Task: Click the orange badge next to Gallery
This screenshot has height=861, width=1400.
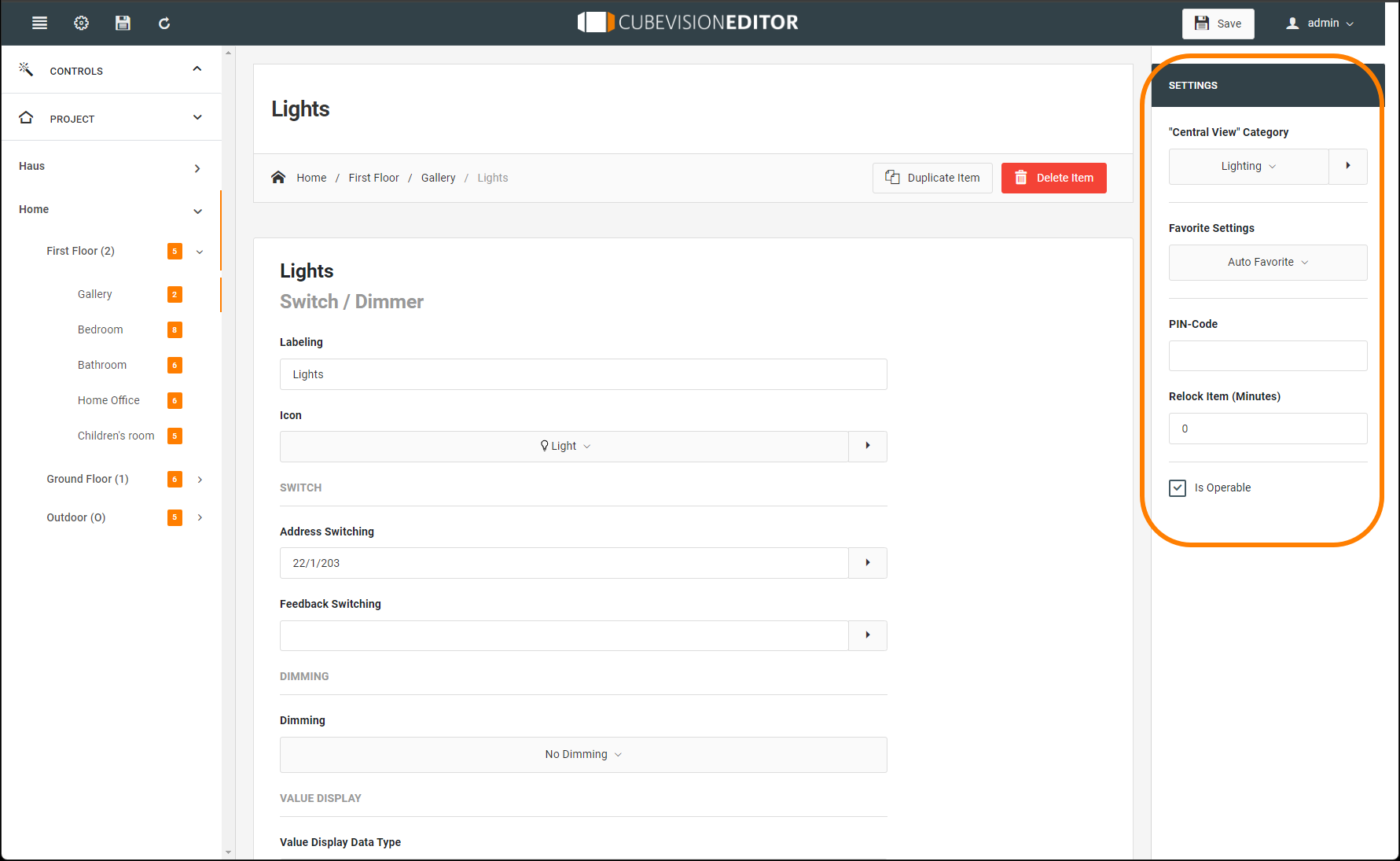Action: [x=175, y=294]
